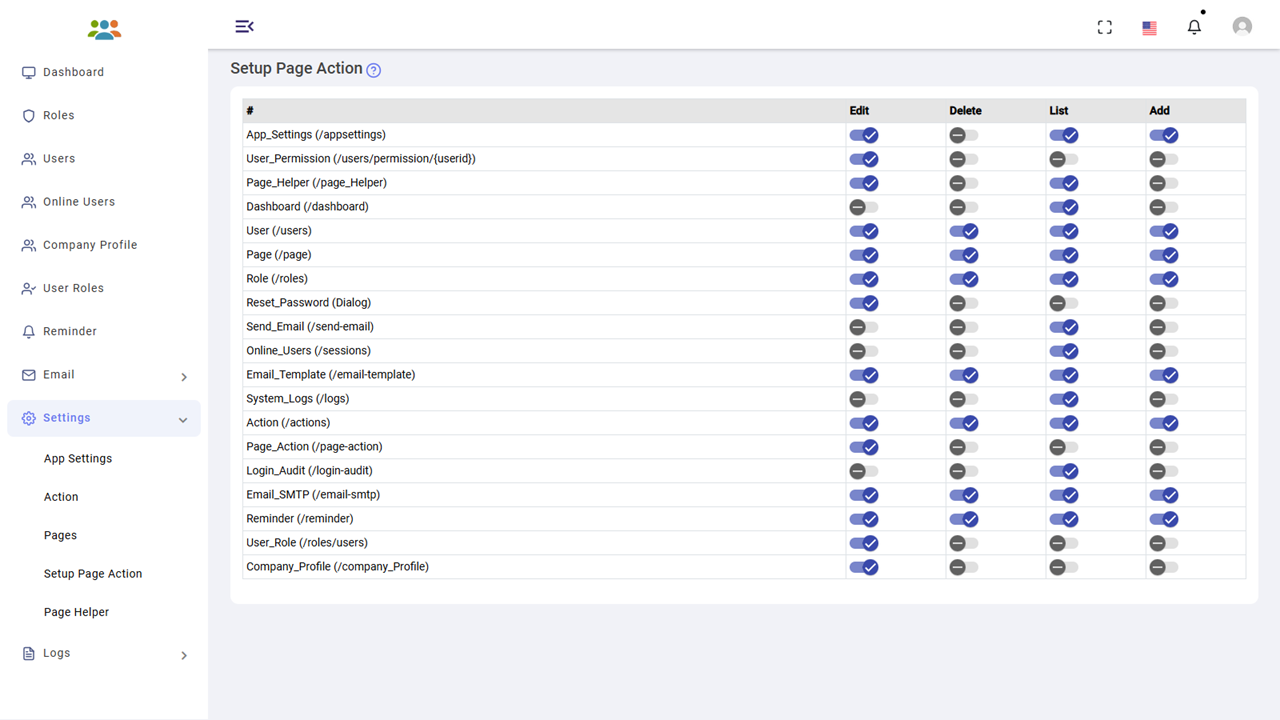
Task: Click the help question mark icon
Action: [x=373, y=70]
